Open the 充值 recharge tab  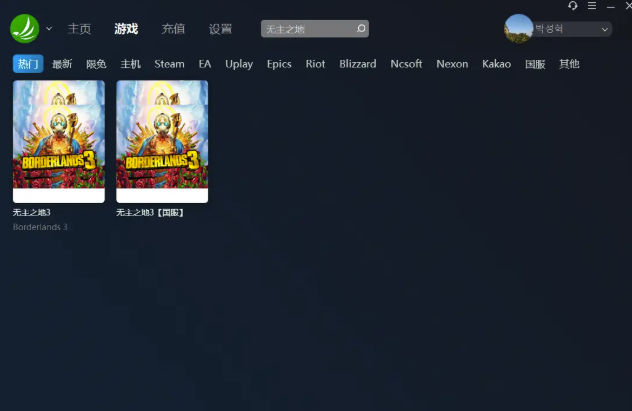[173, 29]
